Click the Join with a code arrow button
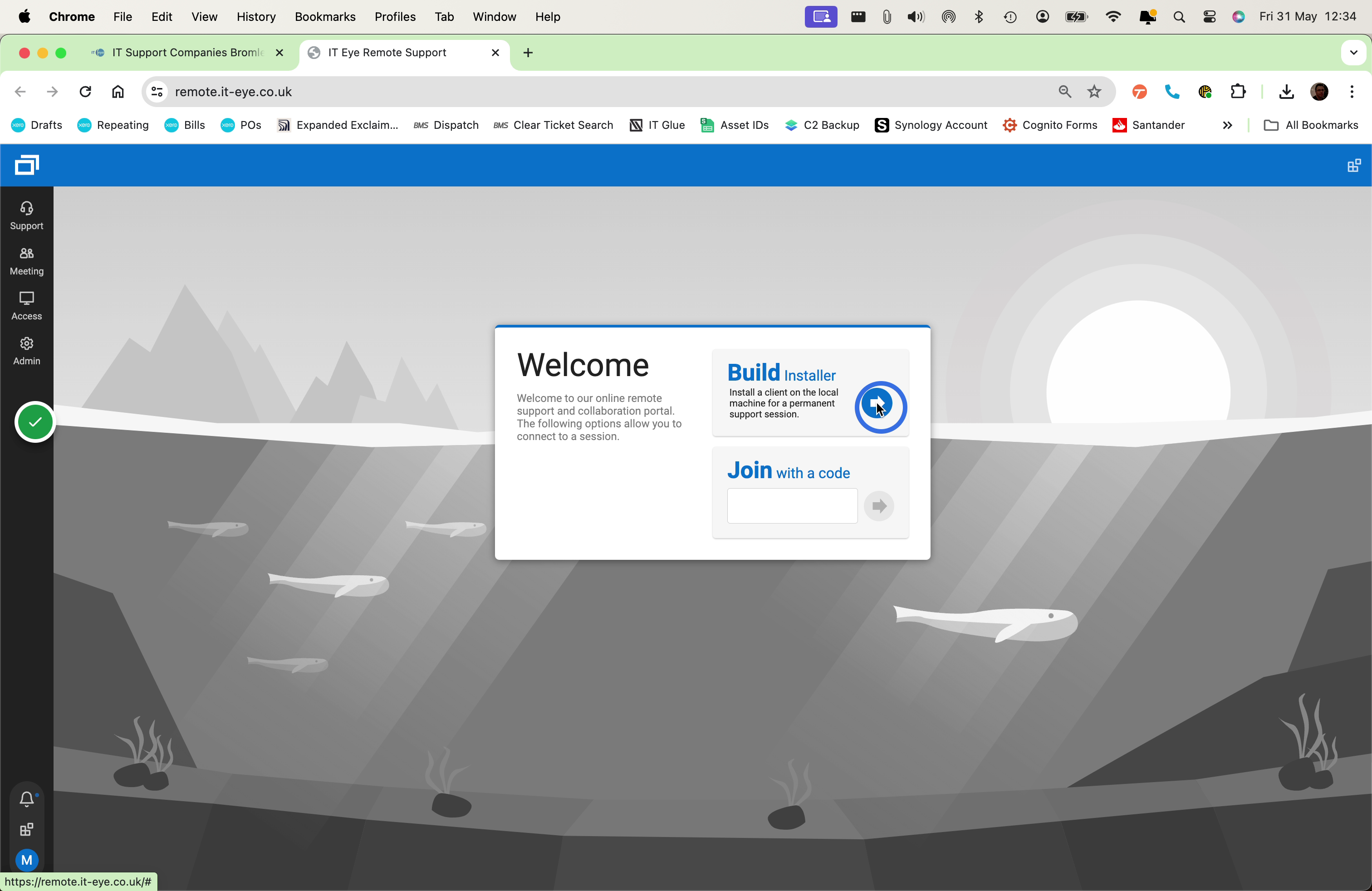1372x891 pixels. (x=878, y=505)
